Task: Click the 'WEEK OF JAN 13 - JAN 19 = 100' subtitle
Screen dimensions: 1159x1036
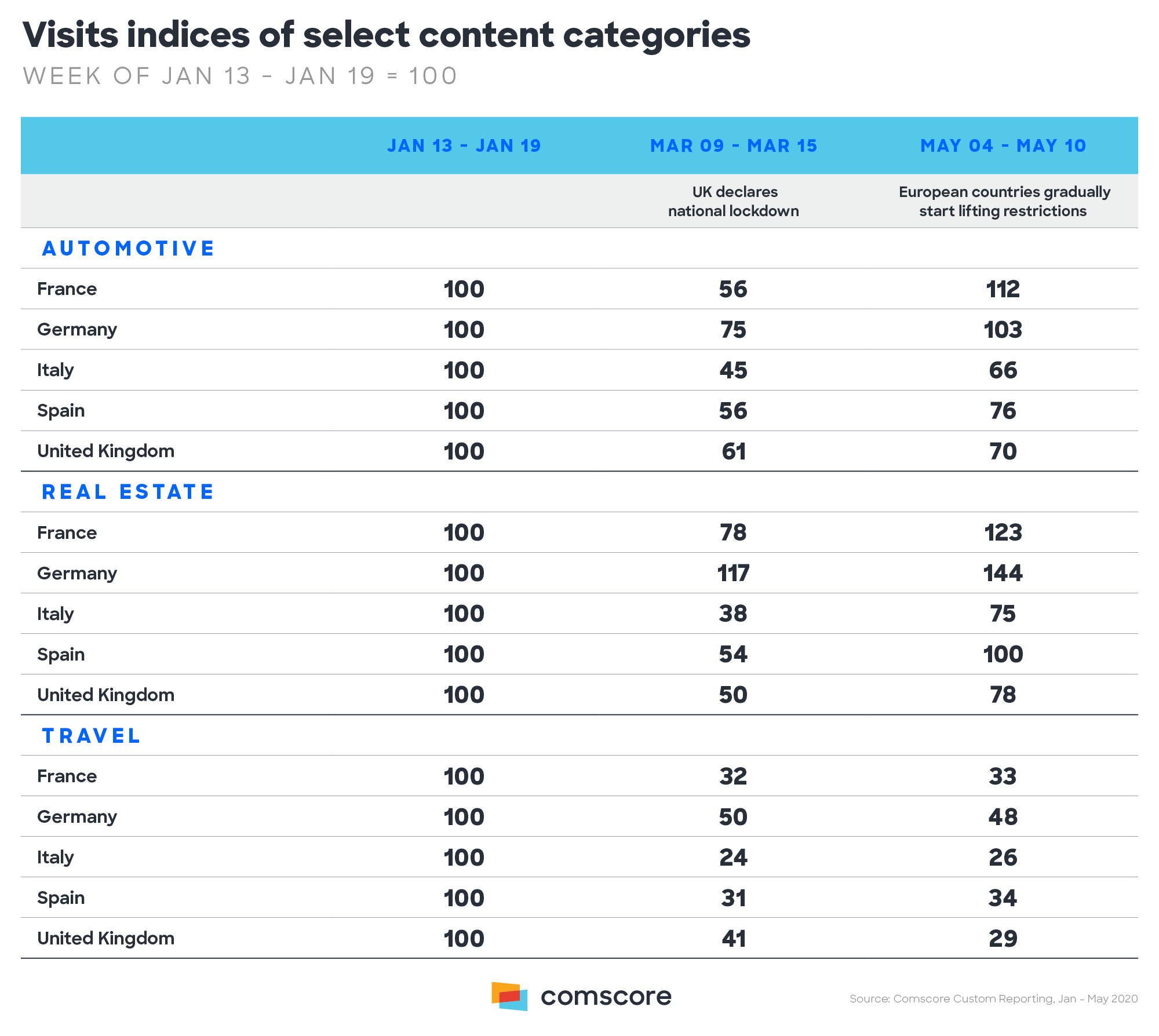Action: coord(240,76)
